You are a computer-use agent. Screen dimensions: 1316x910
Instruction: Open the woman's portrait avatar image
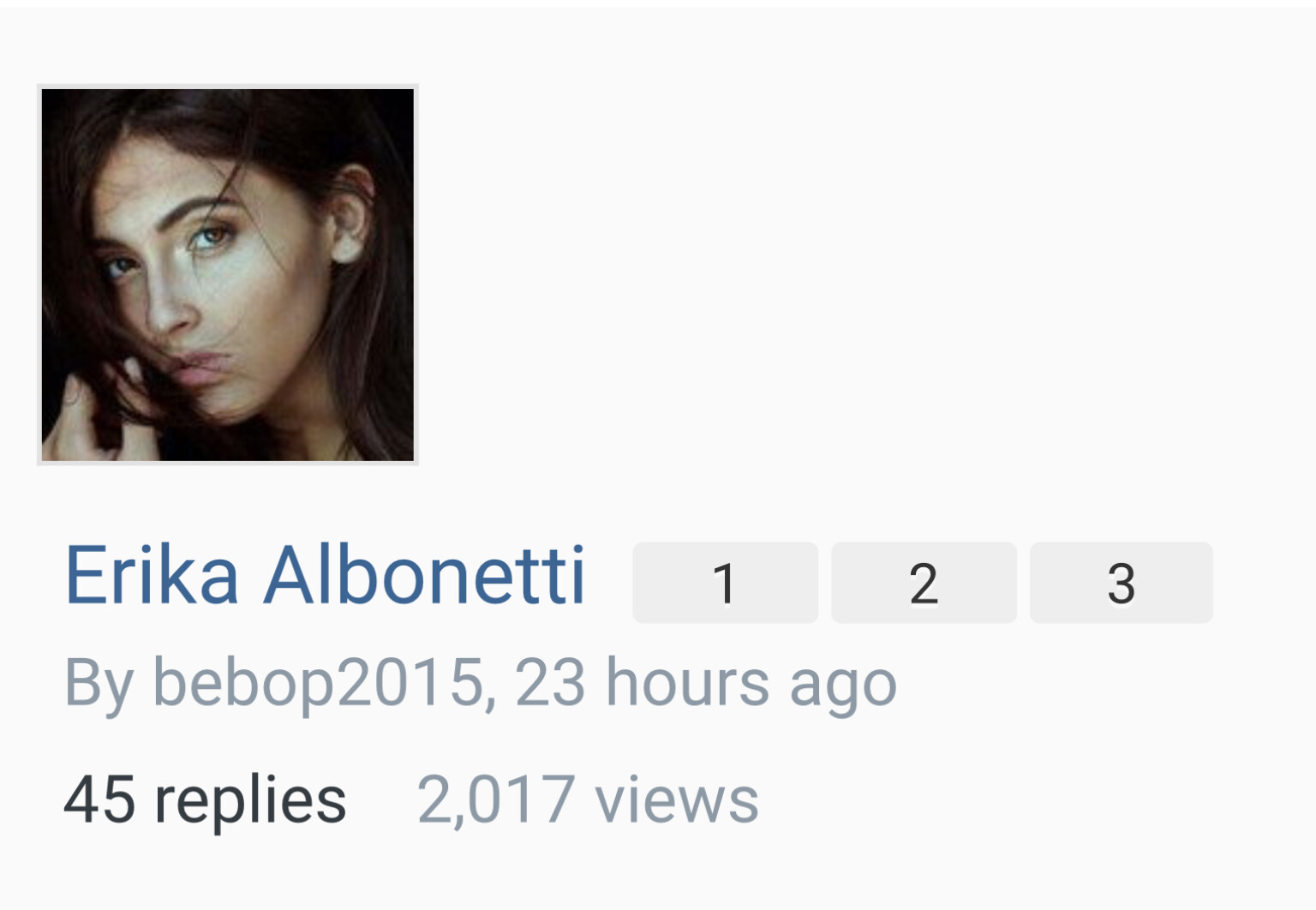point(228,275)
